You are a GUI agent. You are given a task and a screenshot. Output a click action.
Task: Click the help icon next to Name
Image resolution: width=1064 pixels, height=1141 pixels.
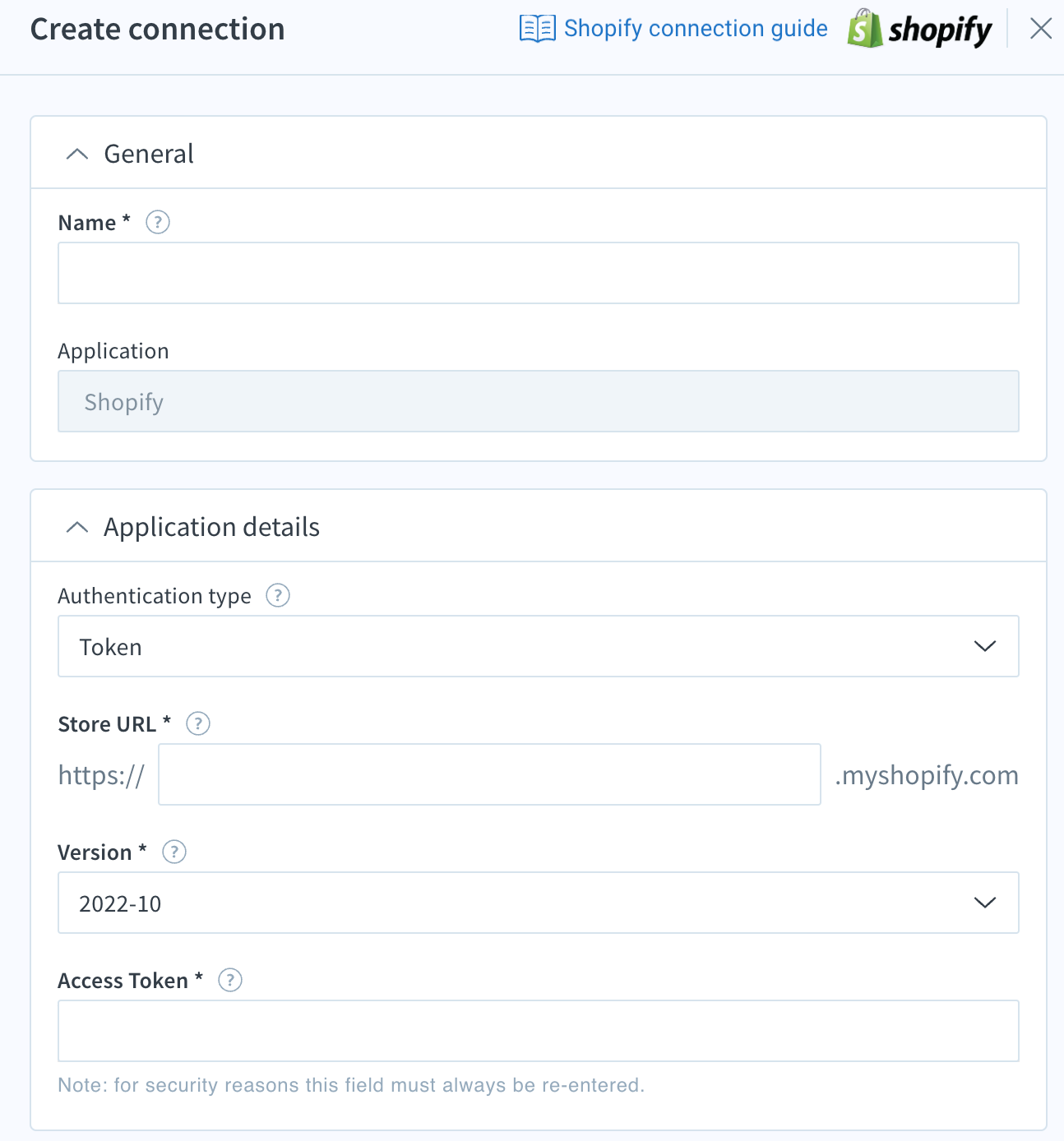coord(157,222)
